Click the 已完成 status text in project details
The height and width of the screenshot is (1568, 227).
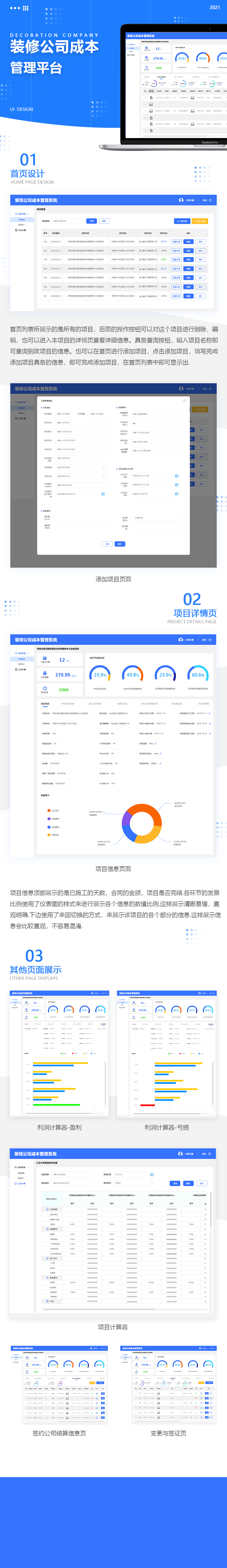[x=64, y=690]
